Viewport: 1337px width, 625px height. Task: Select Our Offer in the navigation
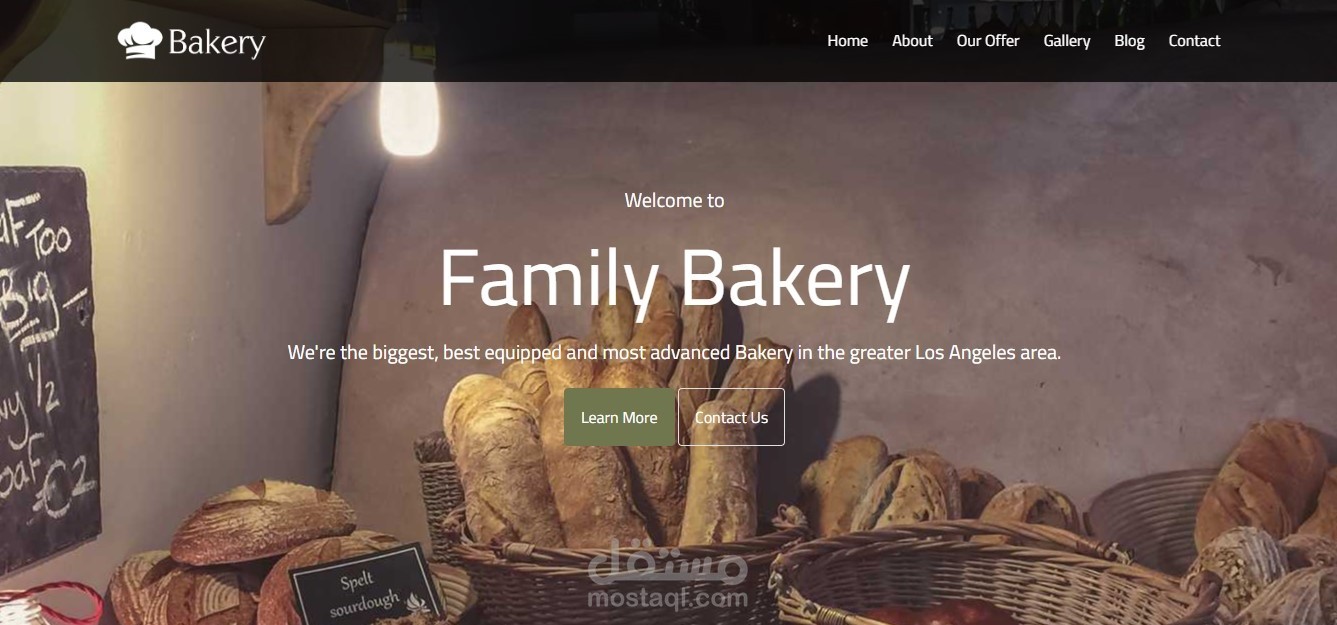[988, 41]
